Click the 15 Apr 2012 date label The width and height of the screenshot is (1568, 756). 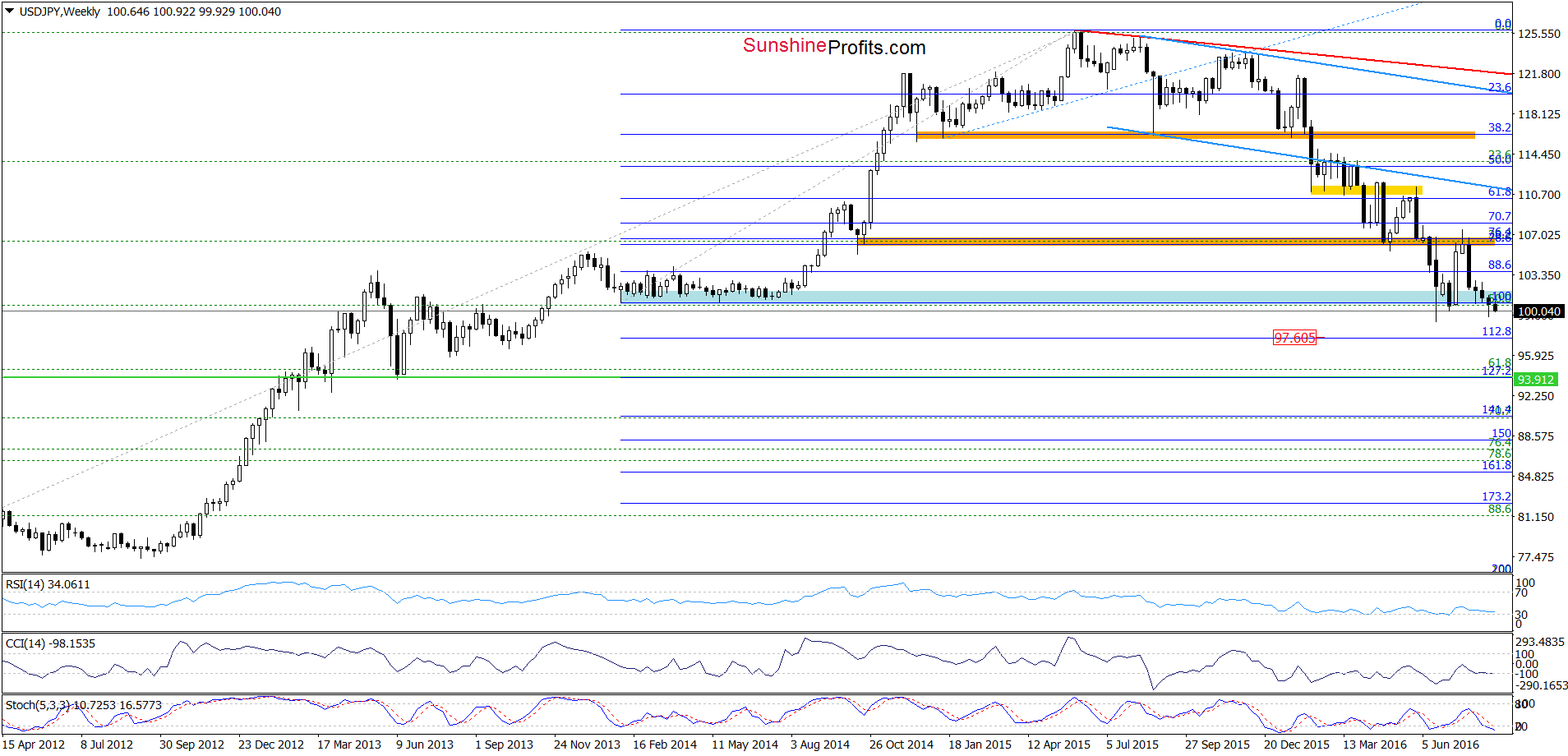(34, 744)
